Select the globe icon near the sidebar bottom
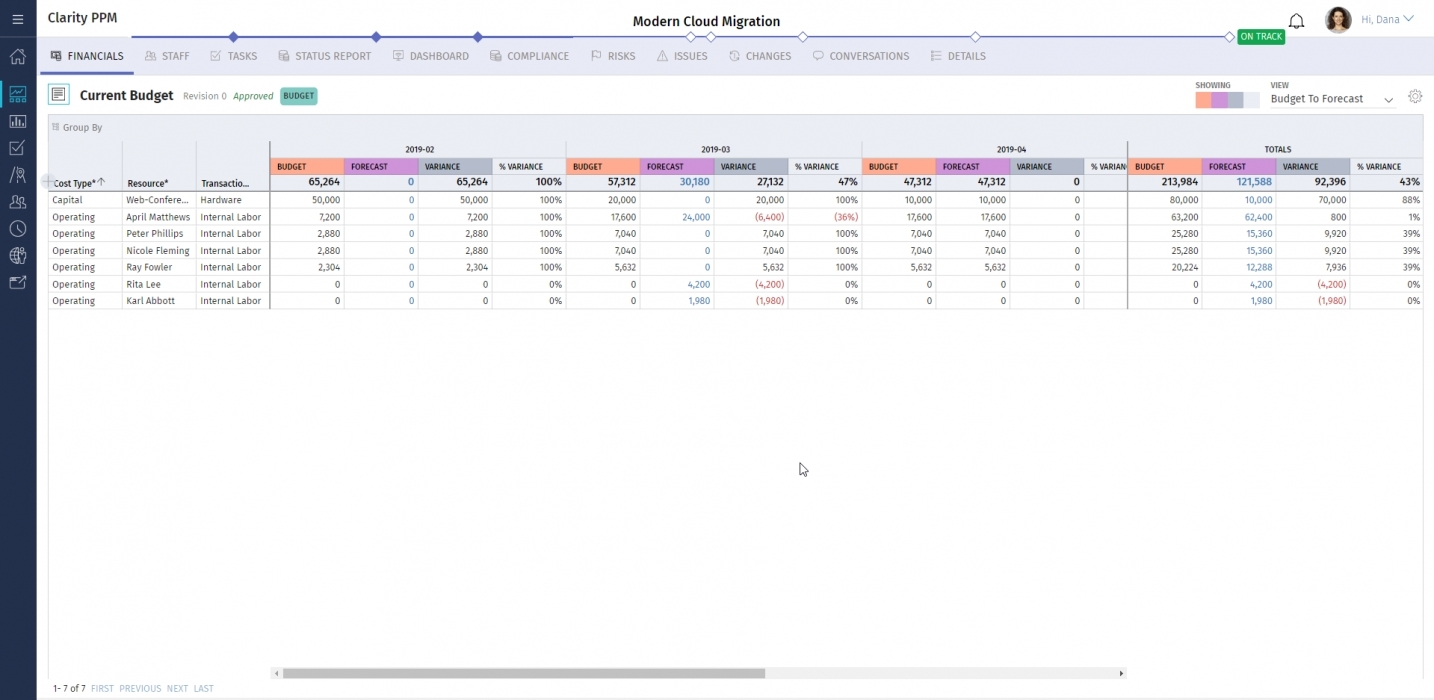The image size is (1434, 700). [x=17, y=255]
